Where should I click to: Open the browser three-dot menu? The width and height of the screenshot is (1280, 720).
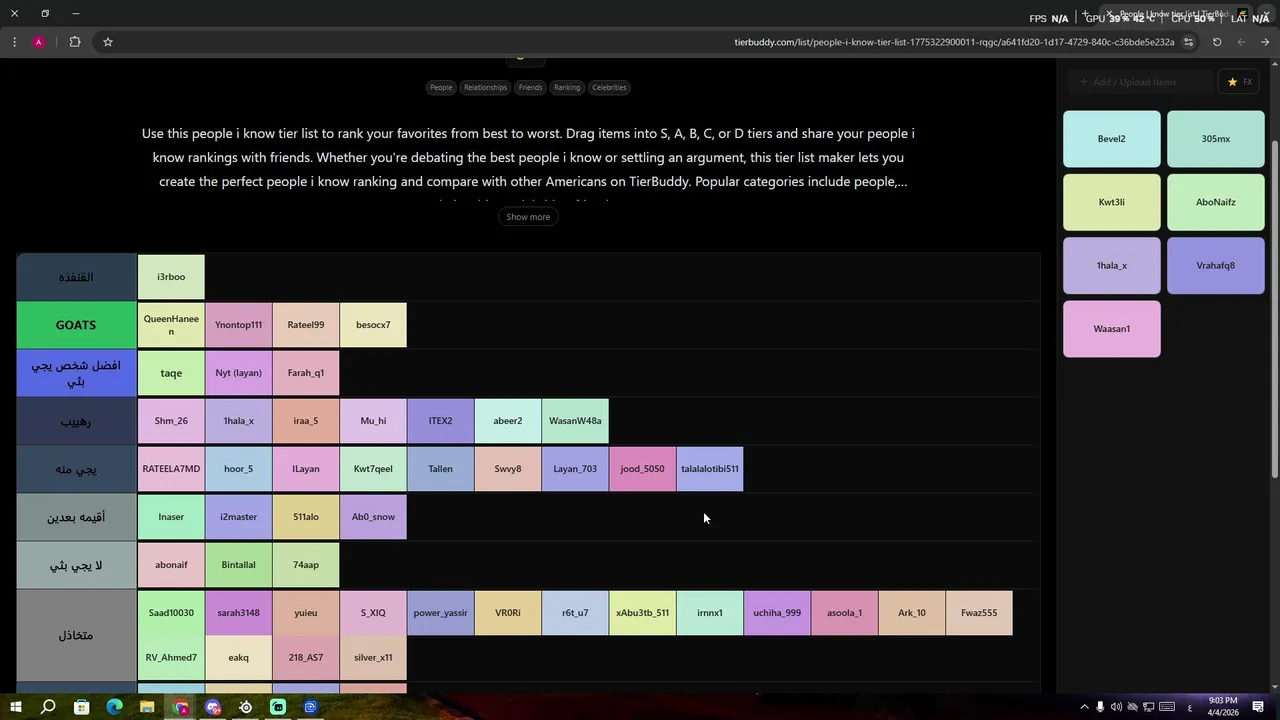(x=14, y=42)
